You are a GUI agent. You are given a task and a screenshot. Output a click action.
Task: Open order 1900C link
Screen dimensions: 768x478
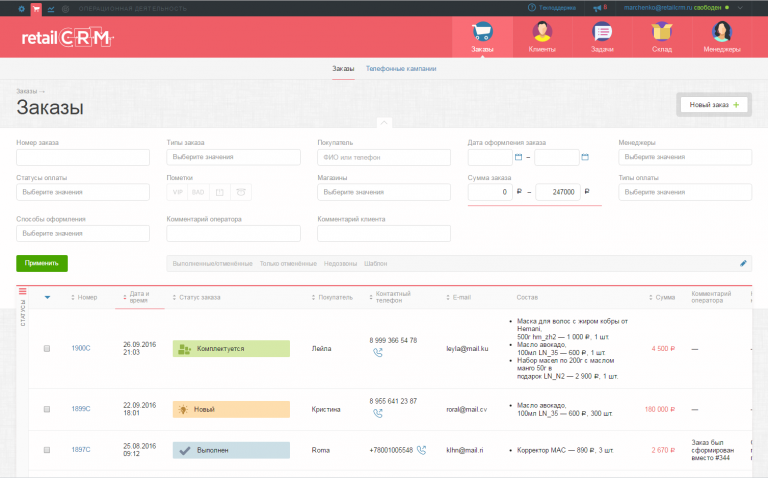pos(81,348)
